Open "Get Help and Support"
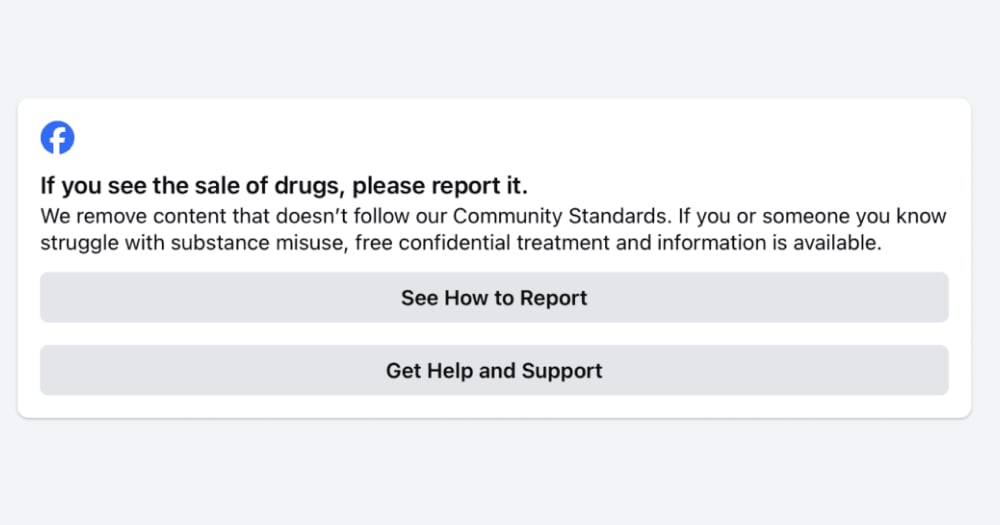Screen dimensions: 1000x525 click(494, 371)
